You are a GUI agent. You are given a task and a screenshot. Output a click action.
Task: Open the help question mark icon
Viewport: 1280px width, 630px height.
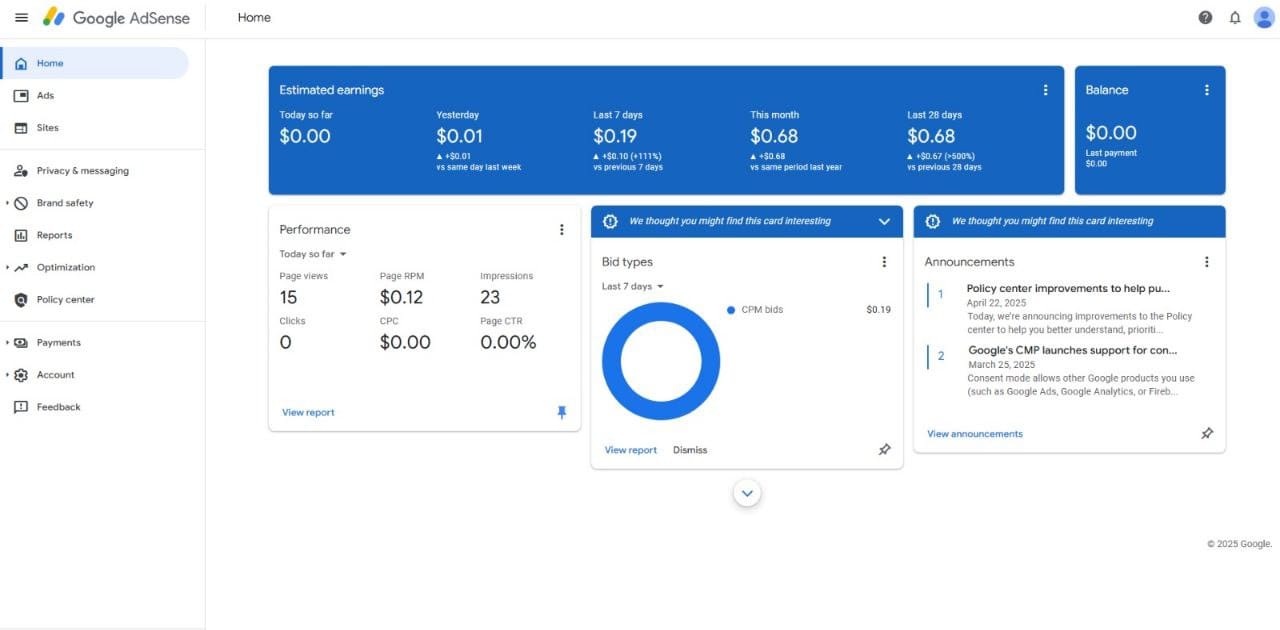[x=1205, y=18]
